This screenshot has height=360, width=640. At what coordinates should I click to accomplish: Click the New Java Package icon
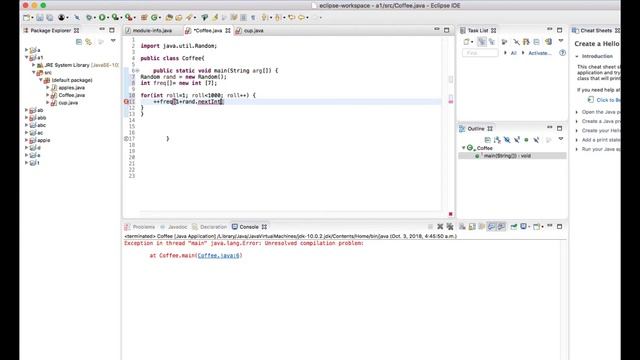[x=144, y=18]
